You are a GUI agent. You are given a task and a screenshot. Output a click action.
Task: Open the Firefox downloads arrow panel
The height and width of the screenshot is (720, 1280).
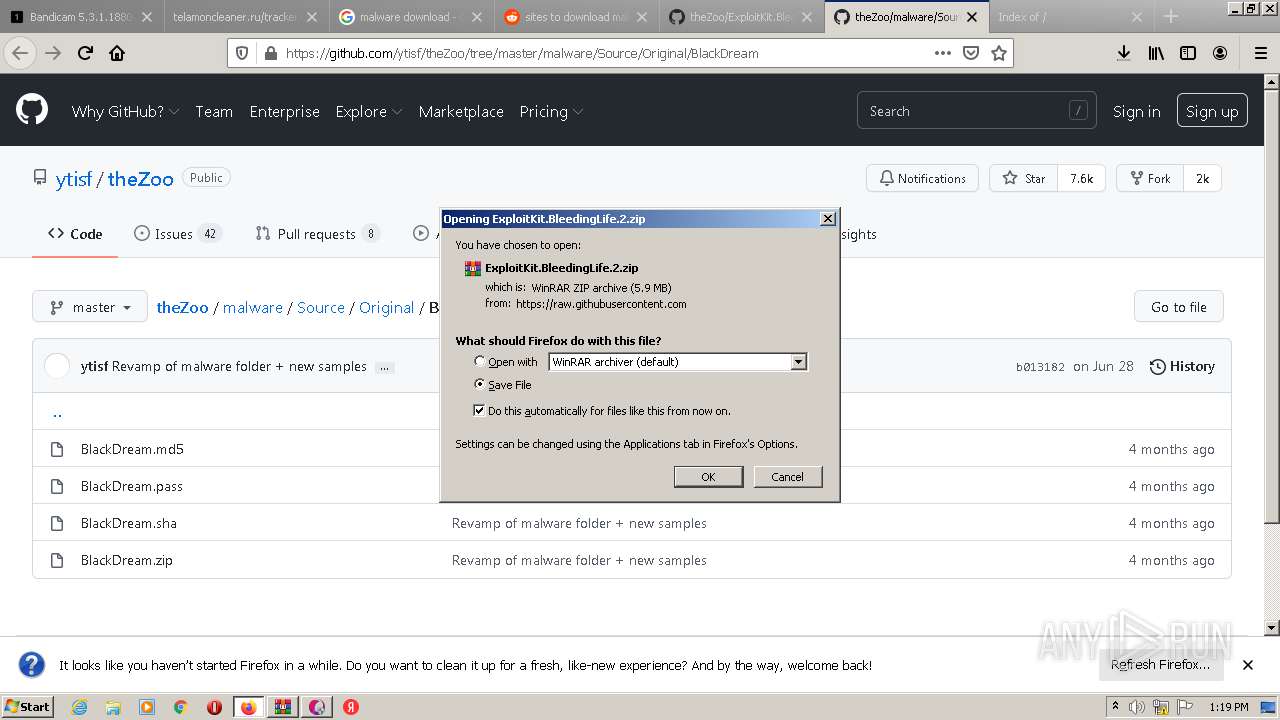(1124, 53)
